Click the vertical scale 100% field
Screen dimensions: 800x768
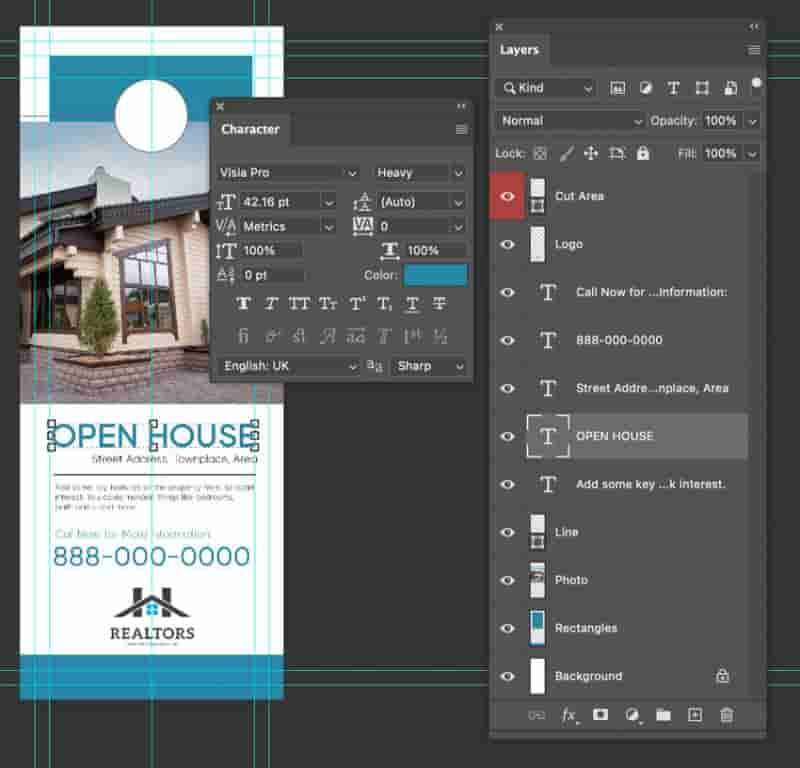[x=271, y=251]
